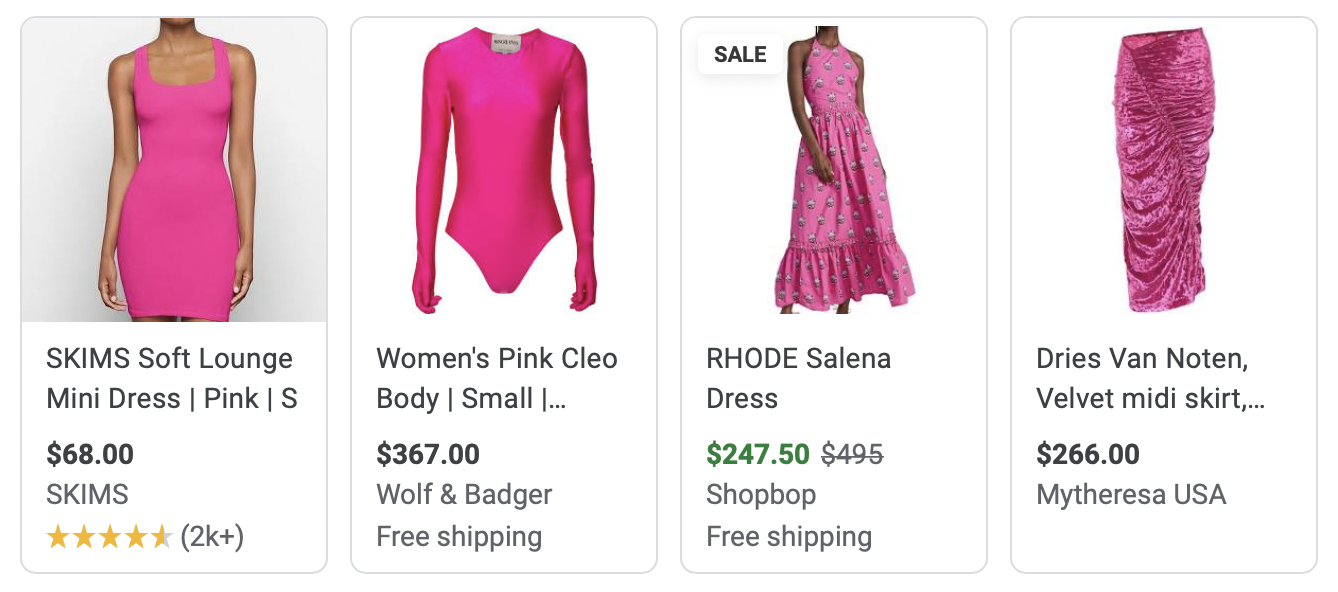Open the Women's Pink Cleo Body title

click(496, 379)
